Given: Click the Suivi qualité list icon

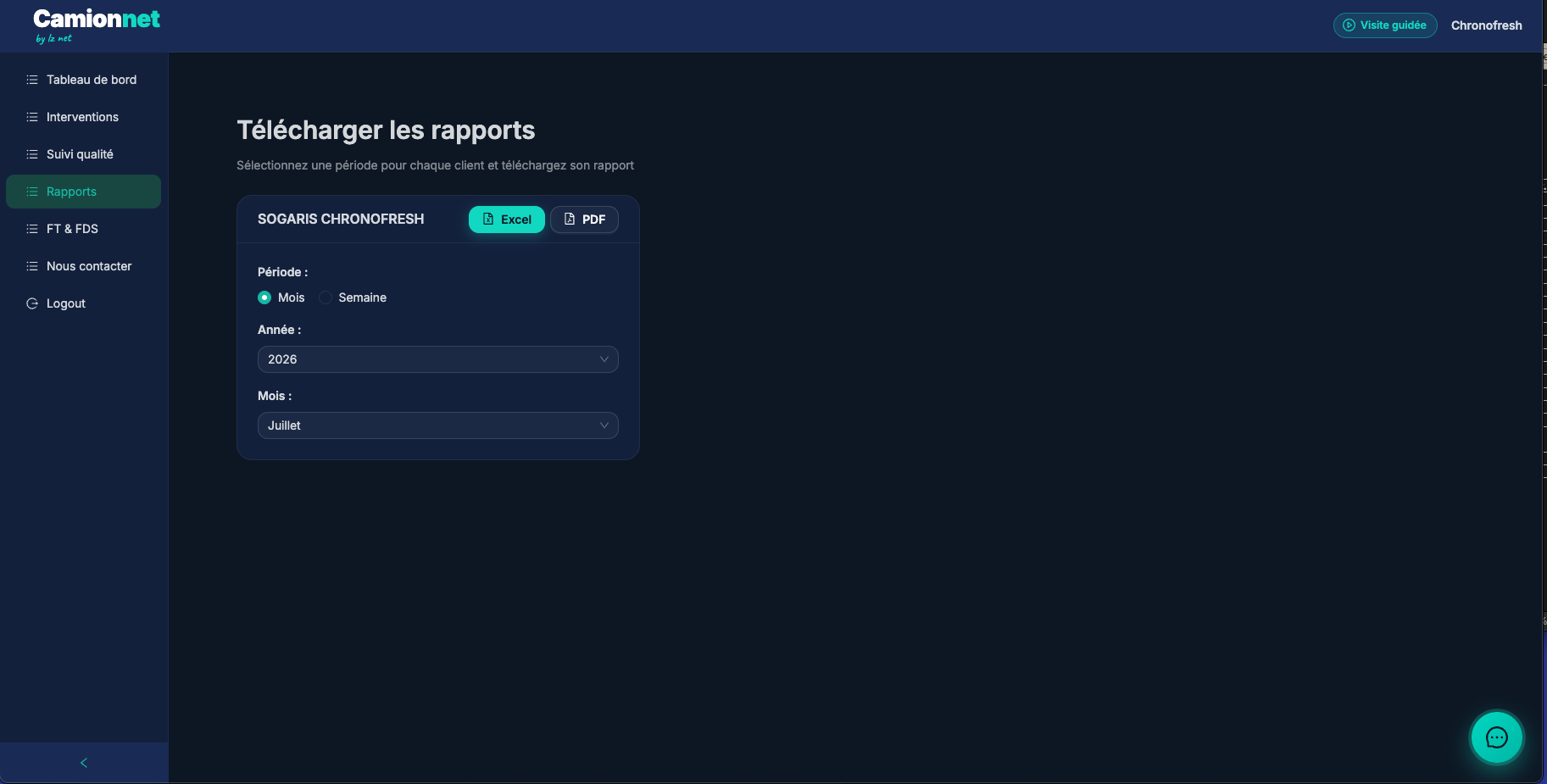Looking at the screenshot, I should click(x=32, y=154).
